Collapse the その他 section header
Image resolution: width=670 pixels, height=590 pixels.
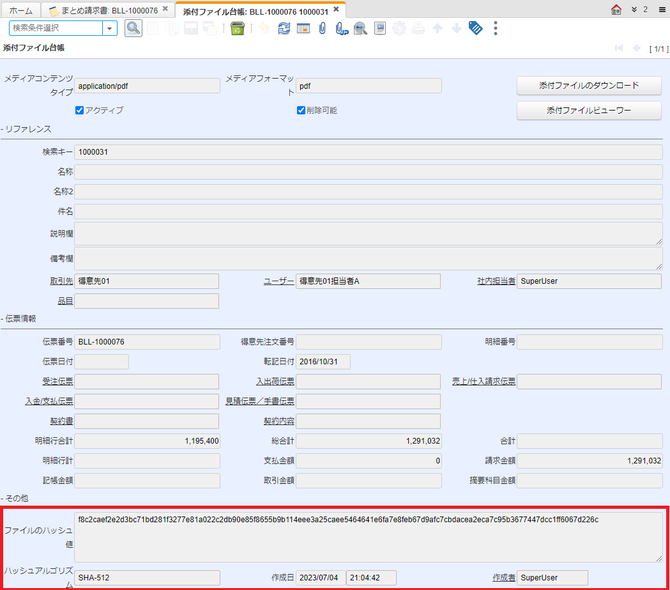pos(15,498)
